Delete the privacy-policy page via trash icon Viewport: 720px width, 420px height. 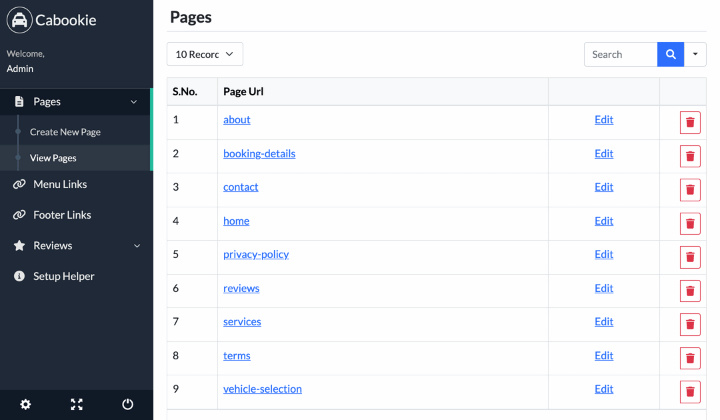690,258
